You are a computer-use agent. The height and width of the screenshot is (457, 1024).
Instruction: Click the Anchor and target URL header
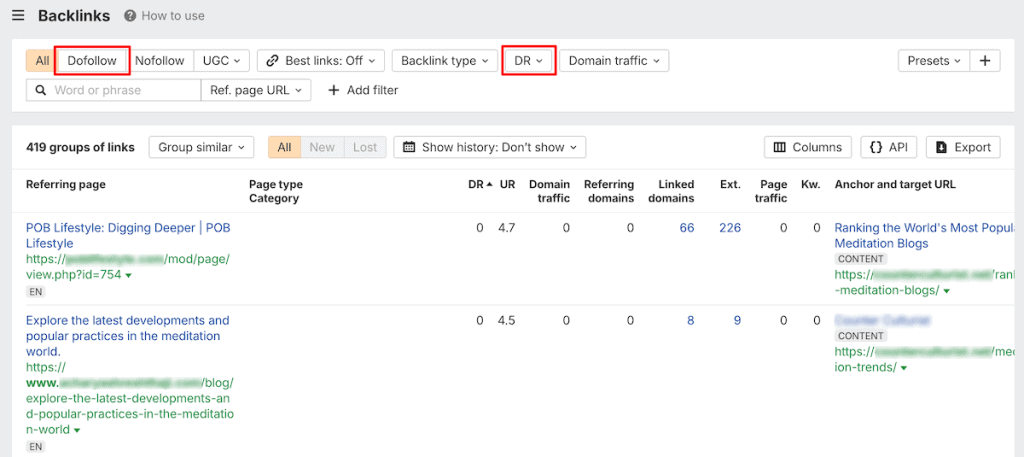(895, 185)
